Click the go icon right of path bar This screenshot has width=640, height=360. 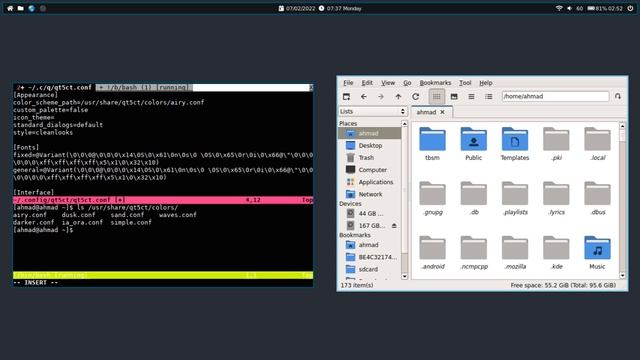(618, 96)
